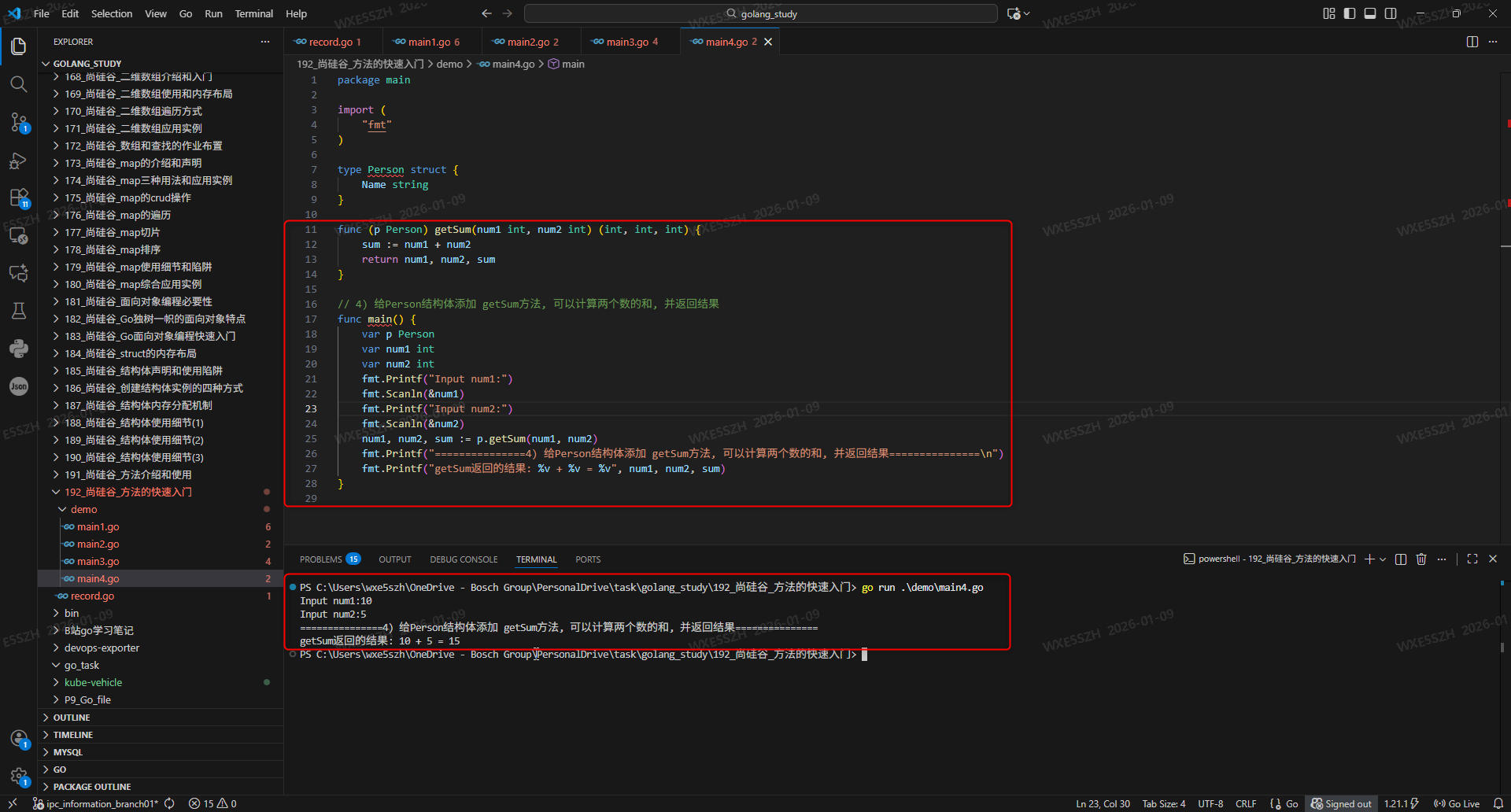Change the Tab Size: 4 setting
The width and height of the screenshot is (1511, 812).
coord(1163,803)
